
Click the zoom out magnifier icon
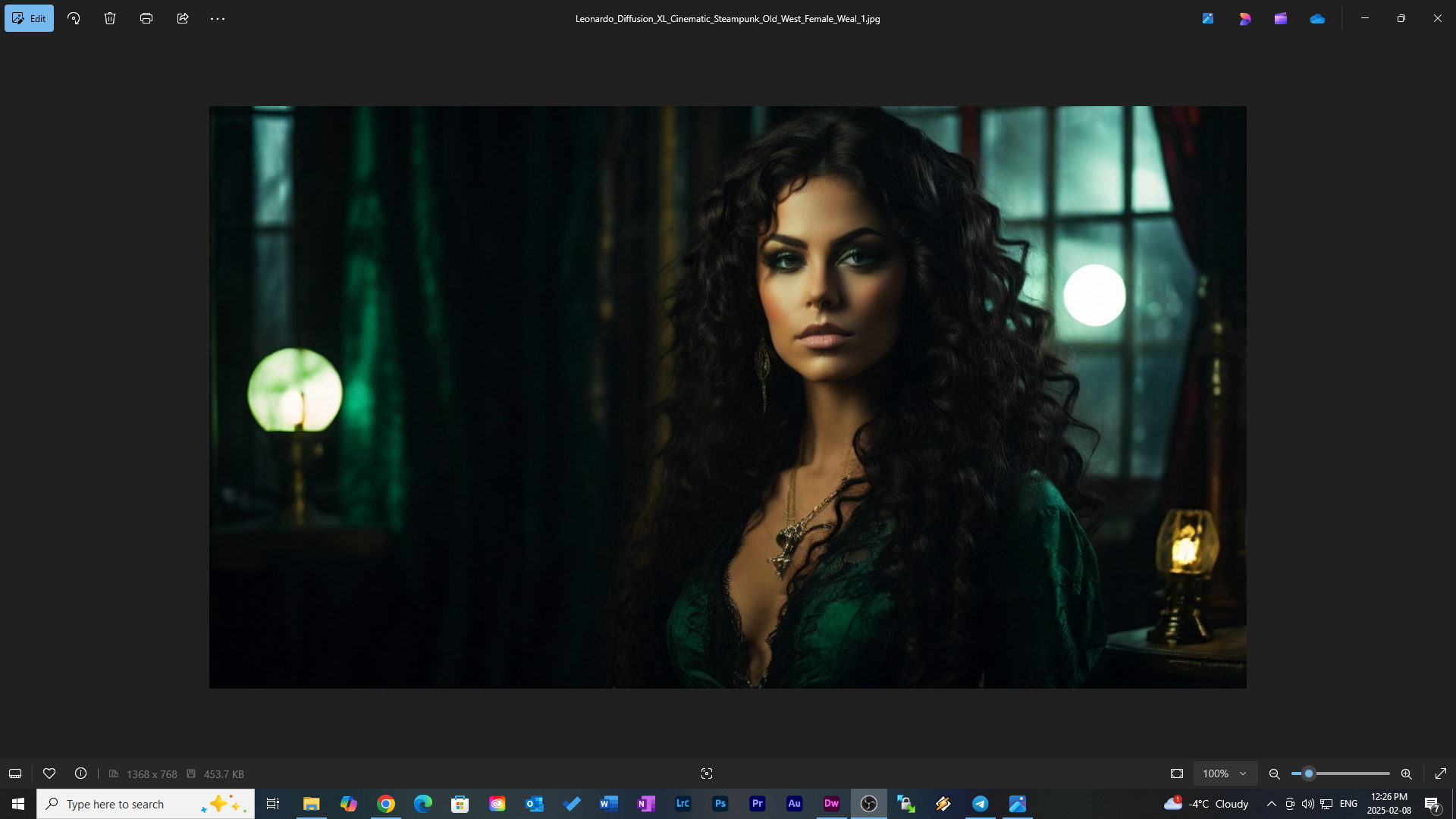point(1275,773)
